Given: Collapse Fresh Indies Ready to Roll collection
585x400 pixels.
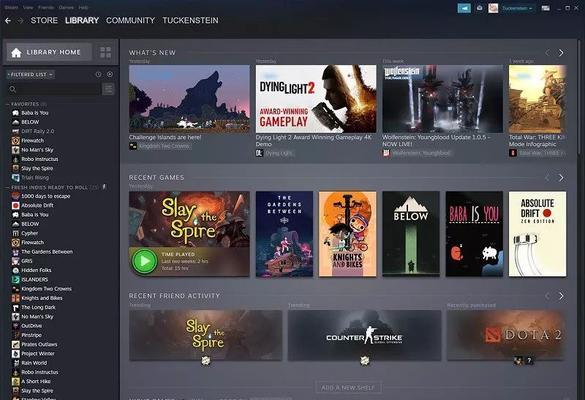Looking at the screenshot, I should click(8, 187).
